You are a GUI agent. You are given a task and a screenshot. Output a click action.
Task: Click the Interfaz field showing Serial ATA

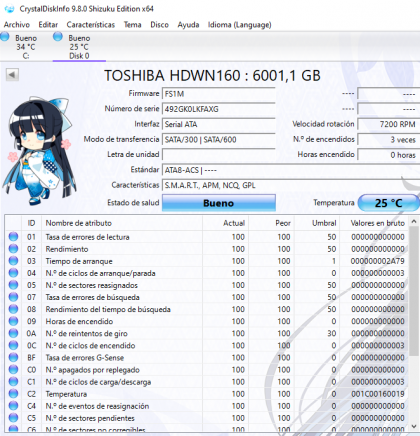pos(219,124)
